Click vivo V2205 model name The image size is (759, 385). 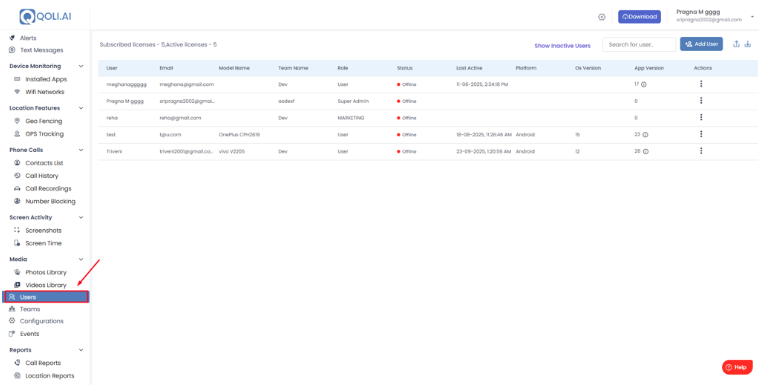pyautogui.click(x=232, y=152)
